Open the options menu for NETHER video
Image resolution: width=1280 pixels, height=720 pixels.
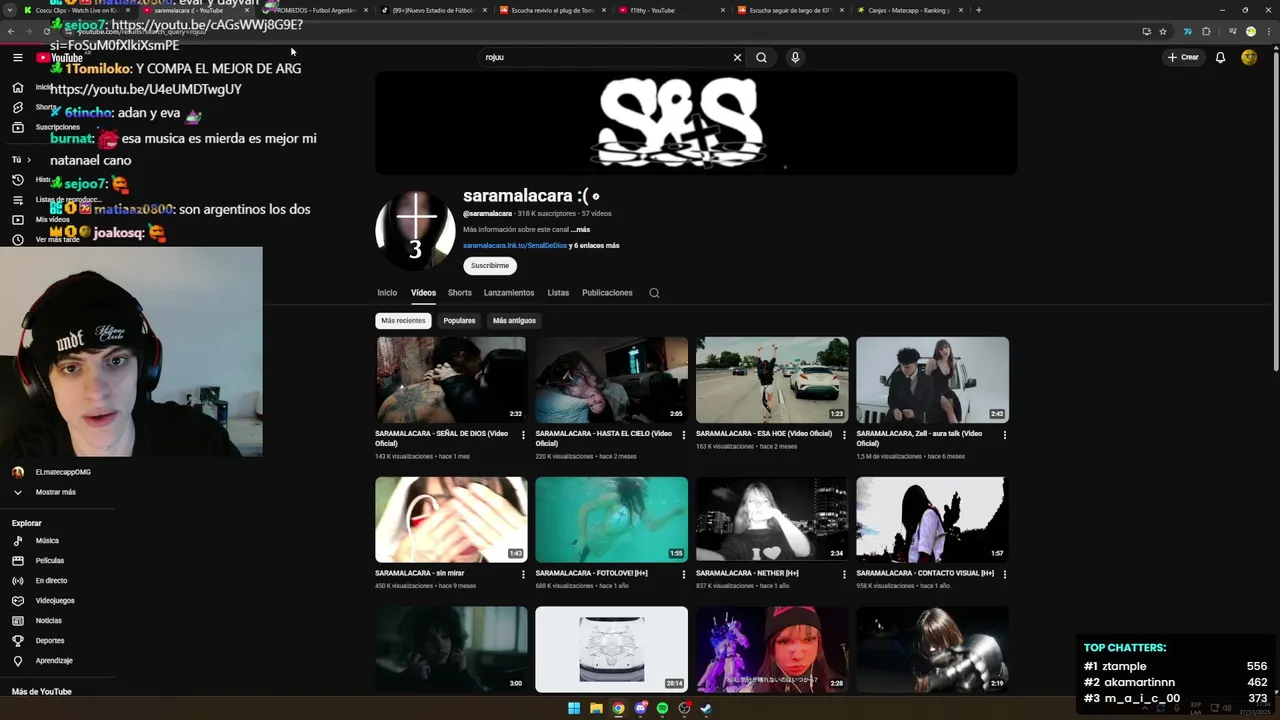click(x=844, y=575)
